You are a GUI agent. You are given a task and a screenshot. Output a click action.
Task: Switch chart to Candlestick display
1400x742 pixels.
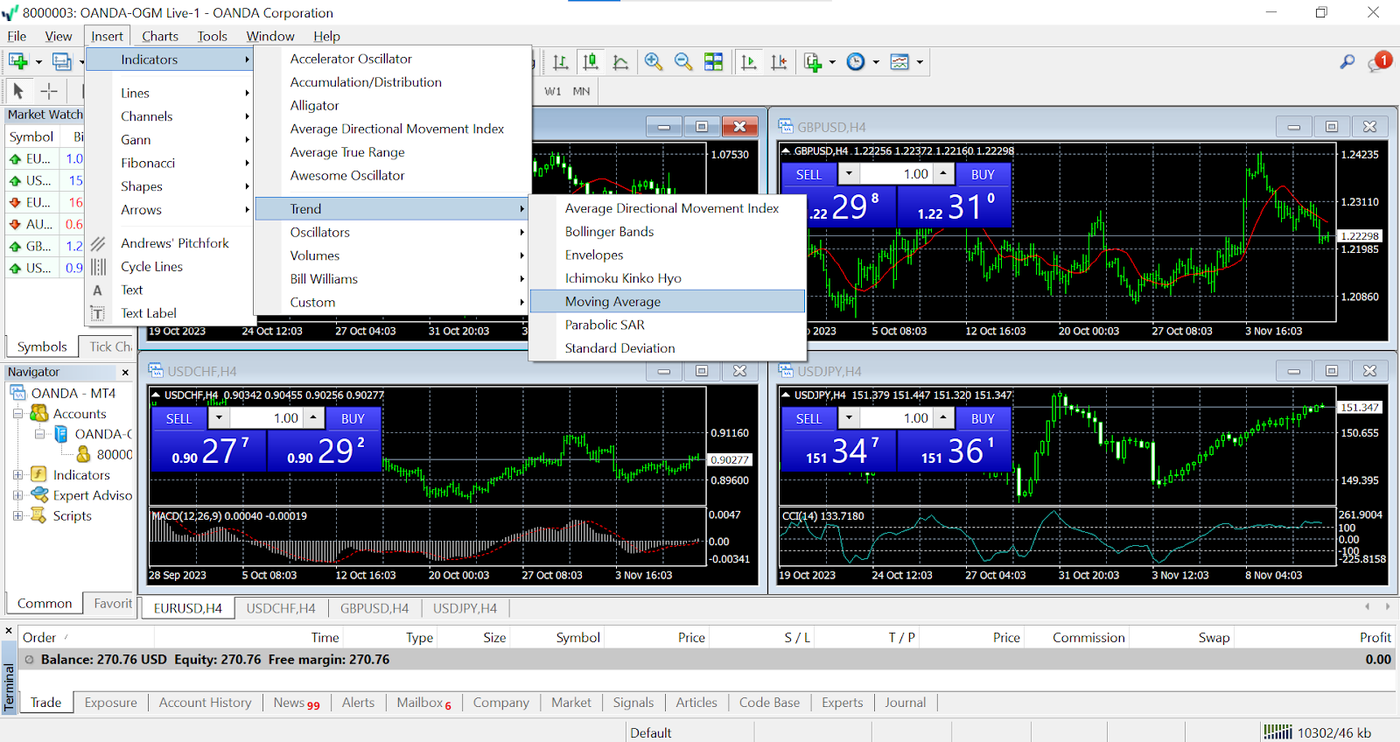pos(590,61)
